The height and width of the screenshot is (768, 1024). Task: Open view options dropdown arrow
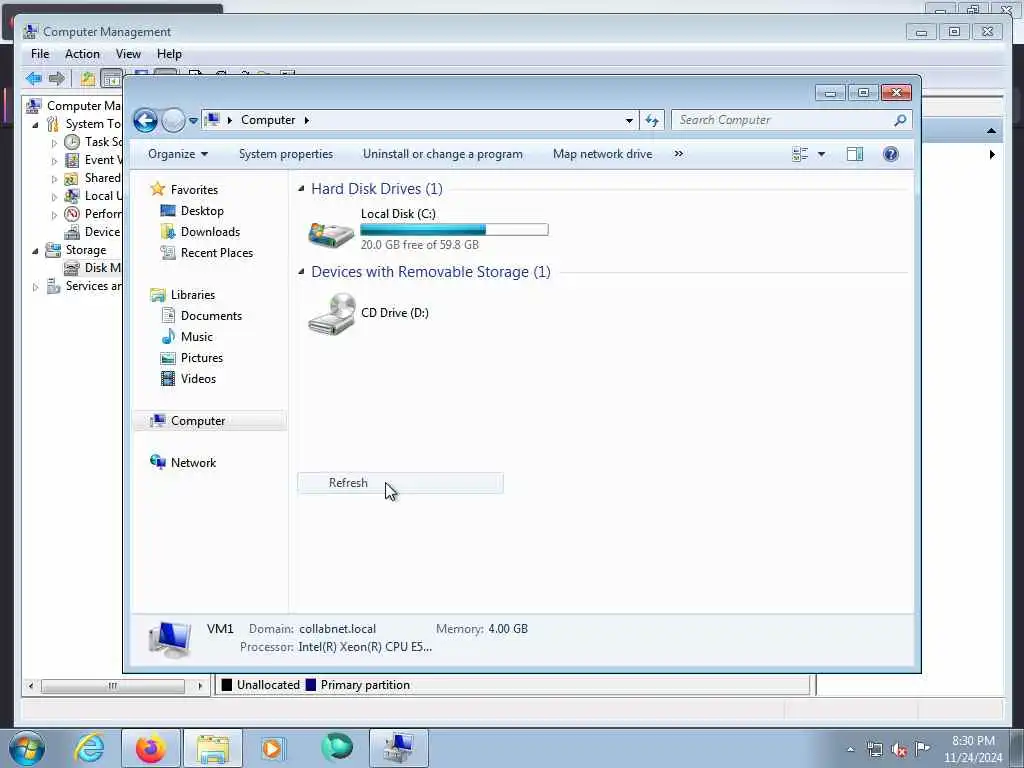pyautogui.click(x=822, y=154)
